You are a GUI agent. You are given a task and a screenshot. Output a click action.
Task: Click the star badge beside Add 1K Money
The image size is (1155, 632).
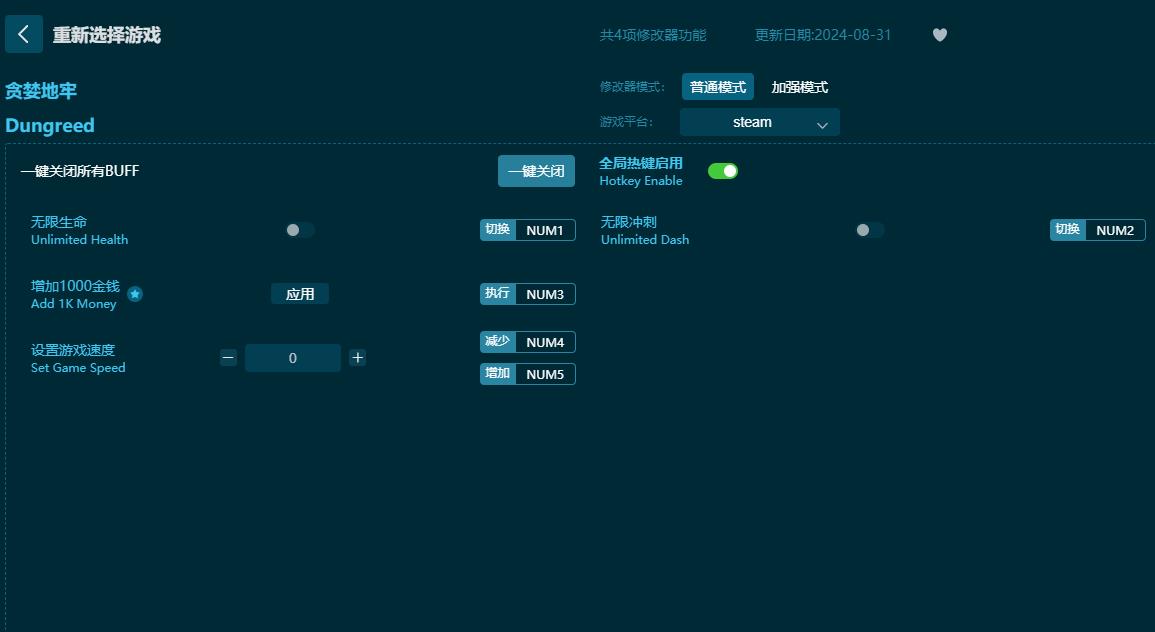point(135,294)
